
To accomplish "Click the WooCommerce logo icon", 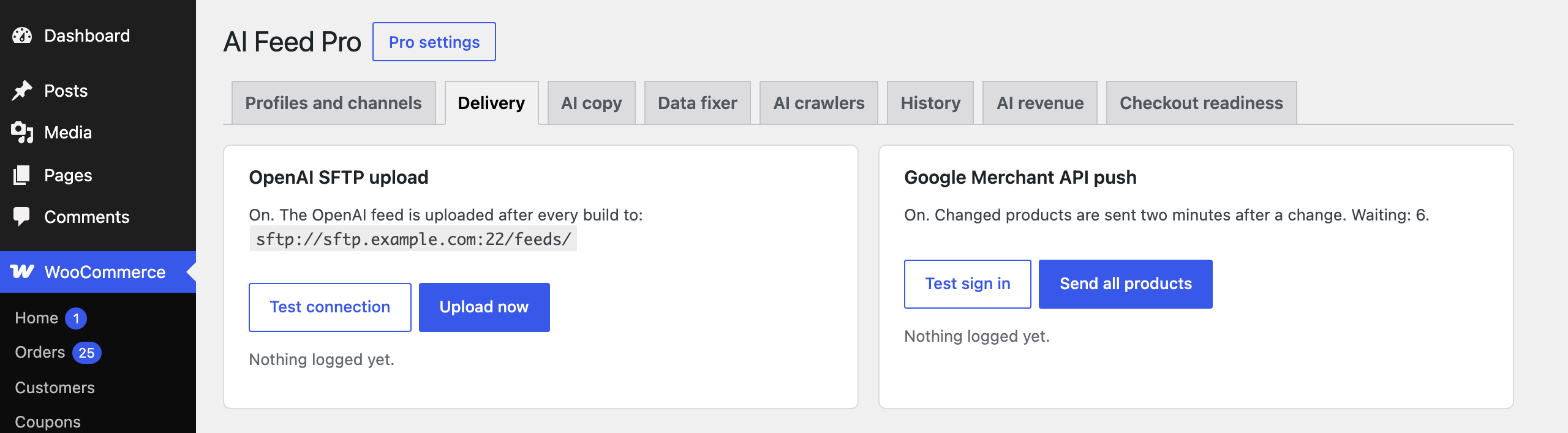I will pos(22,272).
